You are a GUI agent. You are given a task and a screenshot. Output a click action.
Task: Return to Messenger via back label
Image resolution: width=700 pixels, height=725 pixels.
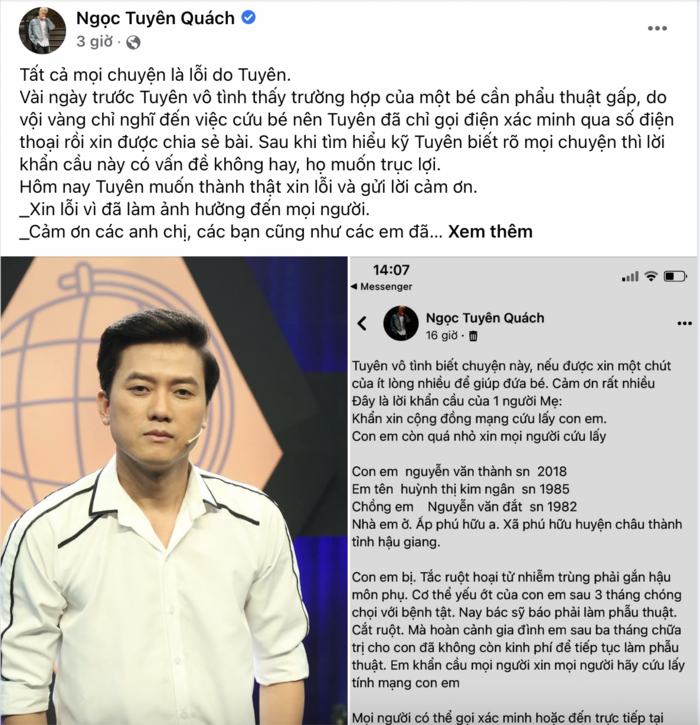[381, 287]
